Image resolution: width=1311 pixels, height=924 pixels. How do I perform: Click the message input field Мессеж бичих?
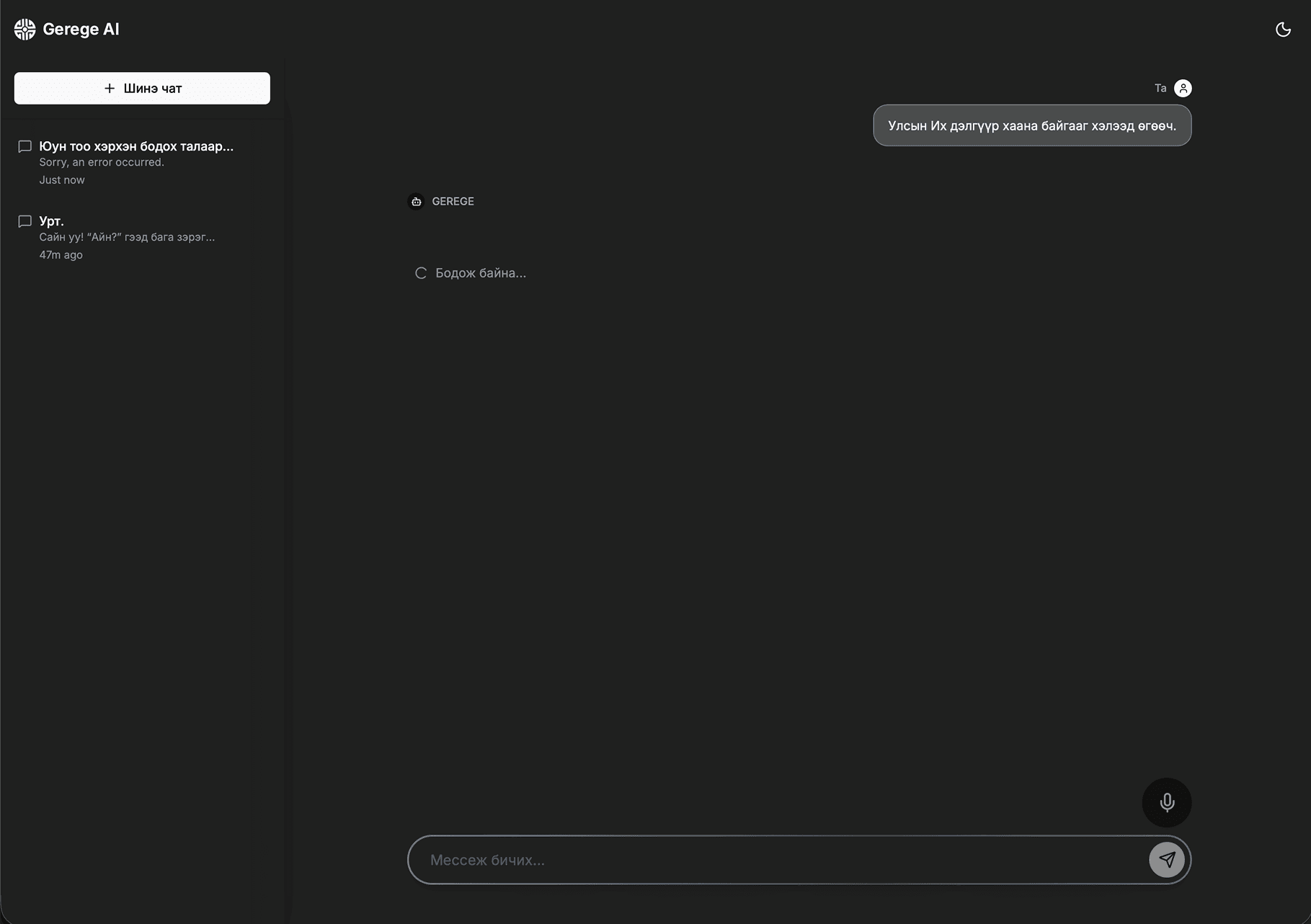point(721,859)
